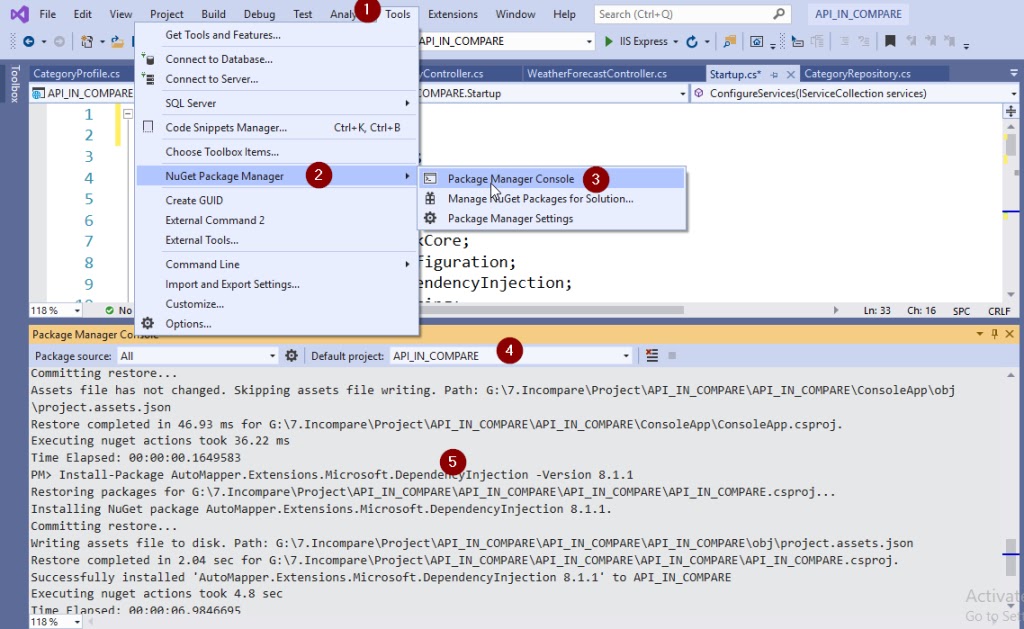Select Customize menu entry
Viewport: 1024px width, 629px height.
coord(277,304)
